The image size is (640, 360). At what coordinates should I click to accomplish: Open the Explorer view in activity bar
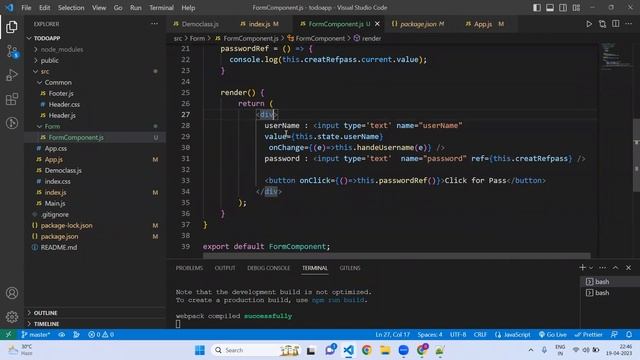coord(12,27)
